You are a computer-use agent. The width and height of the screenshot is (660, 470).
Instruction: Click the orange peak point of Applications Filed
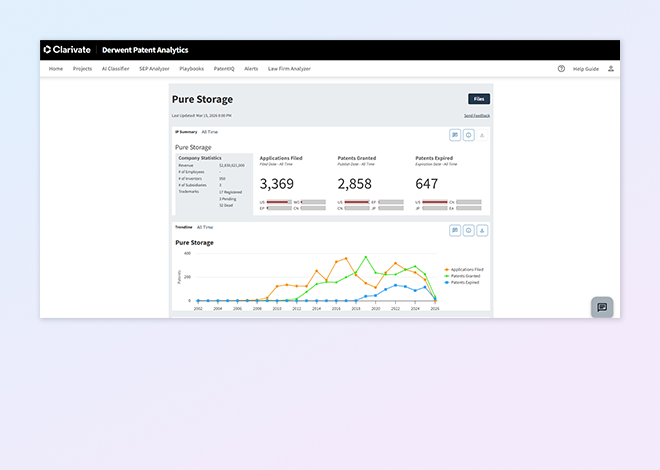point(346,258)
